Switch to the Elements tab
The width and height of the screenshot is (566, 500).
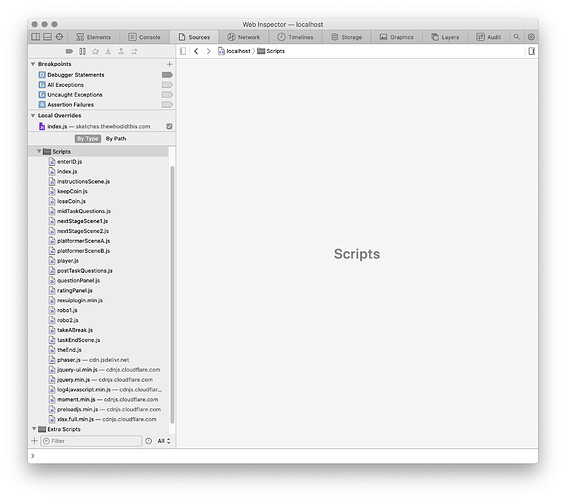coord(93,37)
